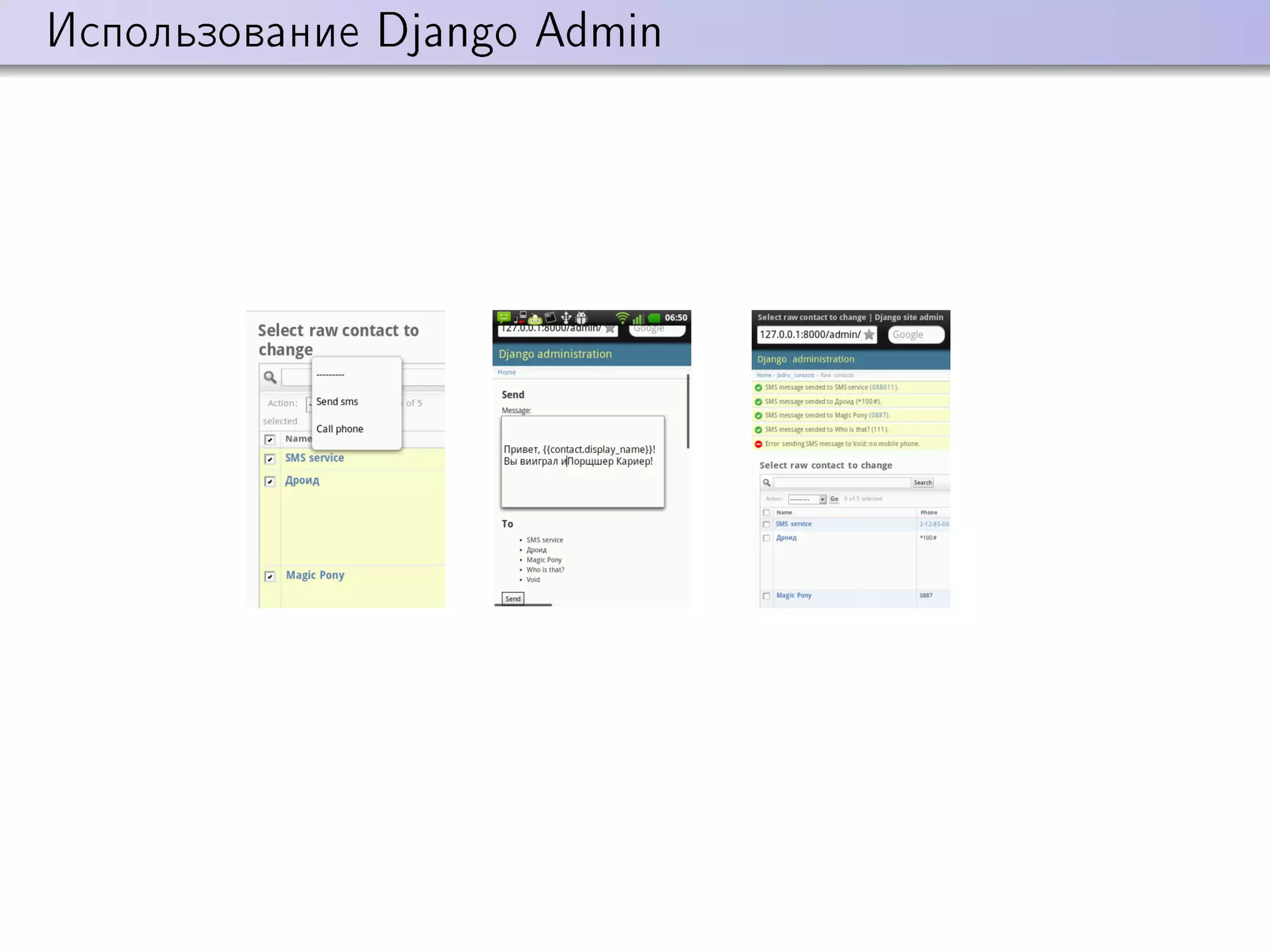Uncheck the Дроид checkbox in the left list
This screenshot has height=952, width=1270.
pyautogui.click(x=270, y=482)
